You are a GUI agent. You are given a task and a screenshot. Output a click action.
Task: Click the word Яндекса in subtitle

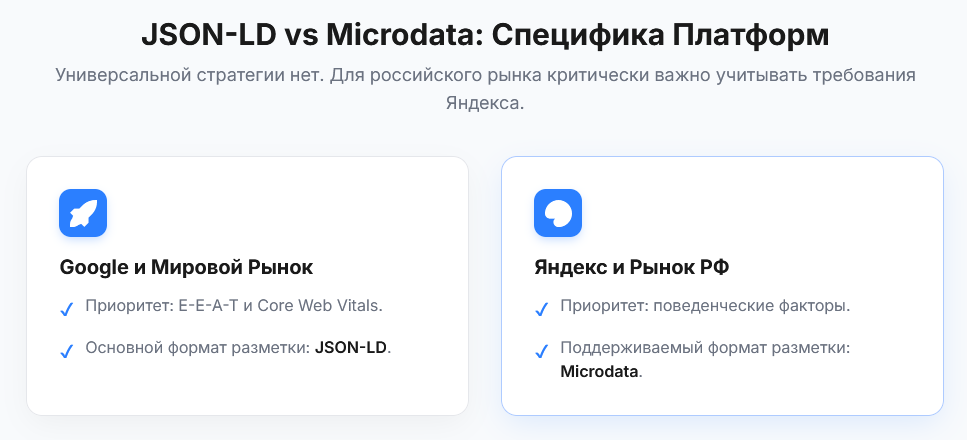485,103
